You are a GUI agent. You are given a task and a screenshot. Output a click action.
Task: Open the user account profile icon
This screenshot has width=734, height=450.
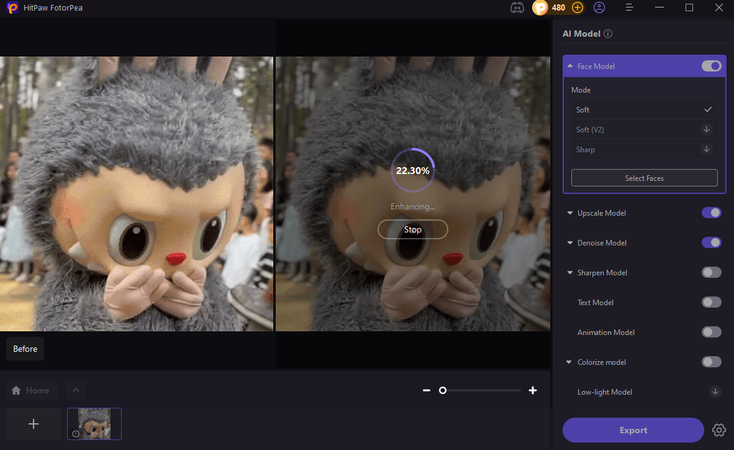pyautogui.click(x=599, y=7)
